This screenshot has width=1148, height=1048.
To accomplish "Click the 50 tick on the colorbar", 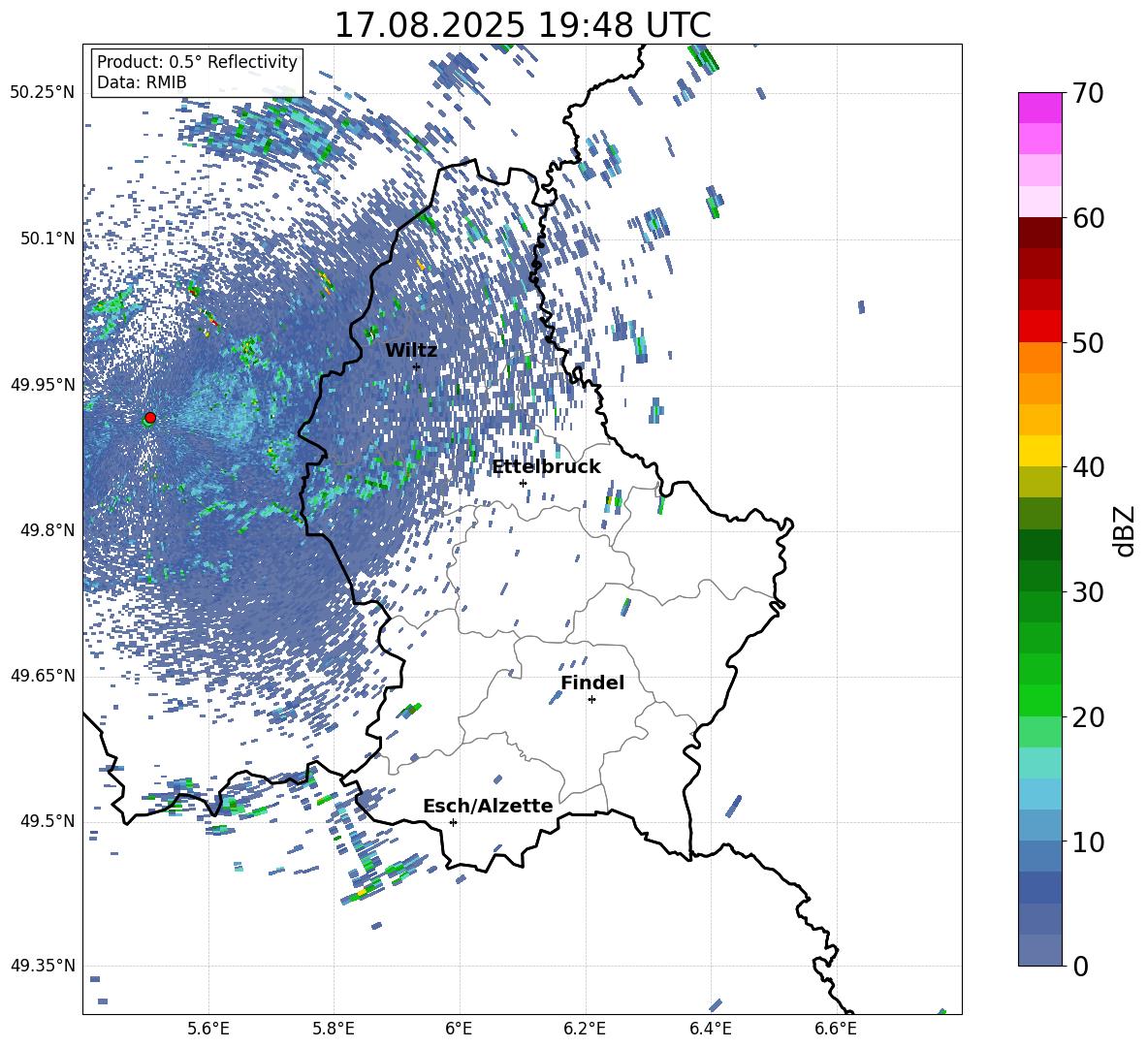I will point(1088,342).
